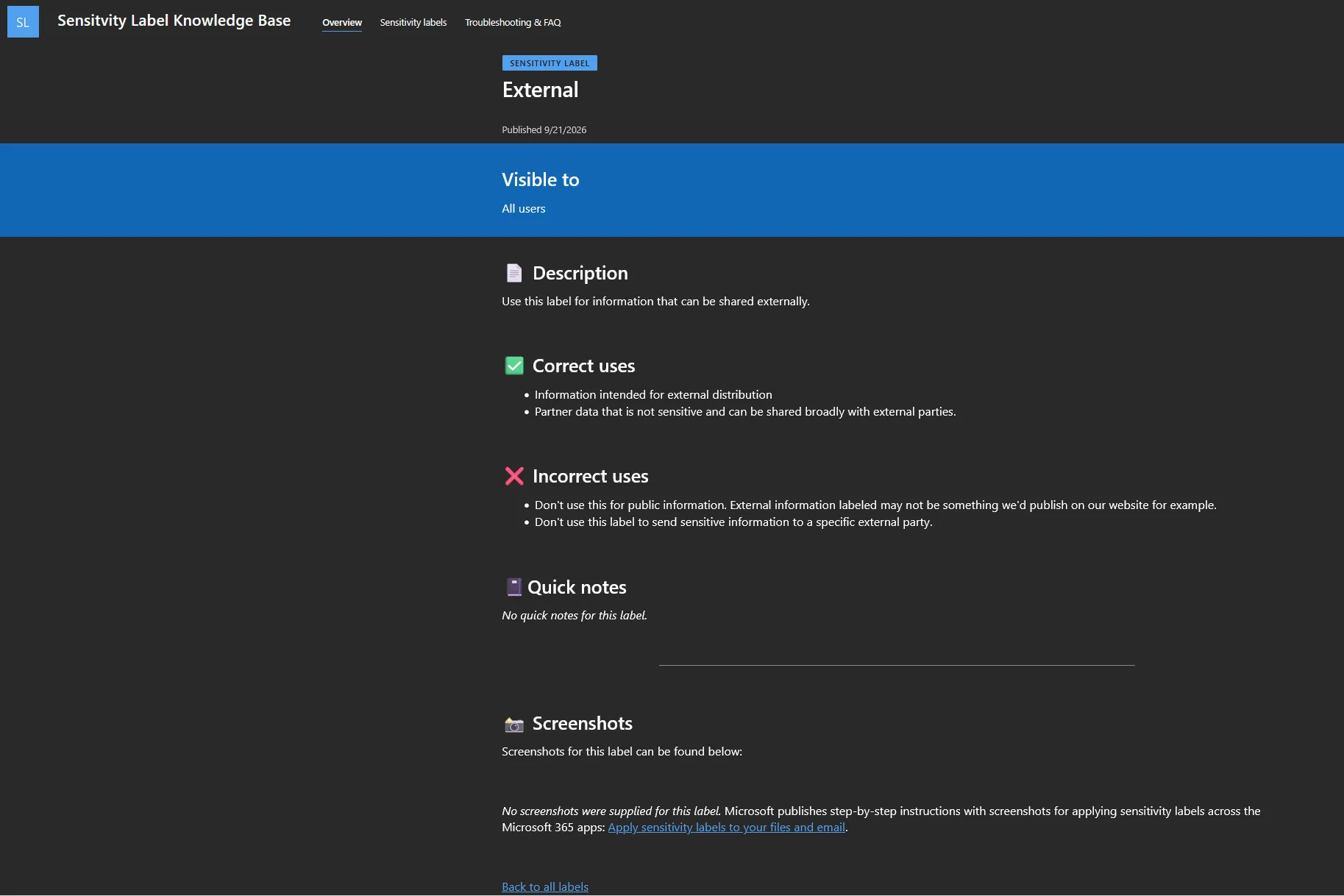The height and width of the screenshot is (896, 1344).
Task: Click the All users text
Action: tap(524, 209)
